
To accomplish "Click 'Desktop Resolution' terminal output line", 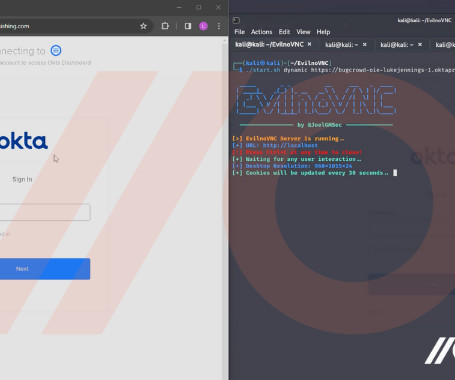I will click(x=292, y=166).
